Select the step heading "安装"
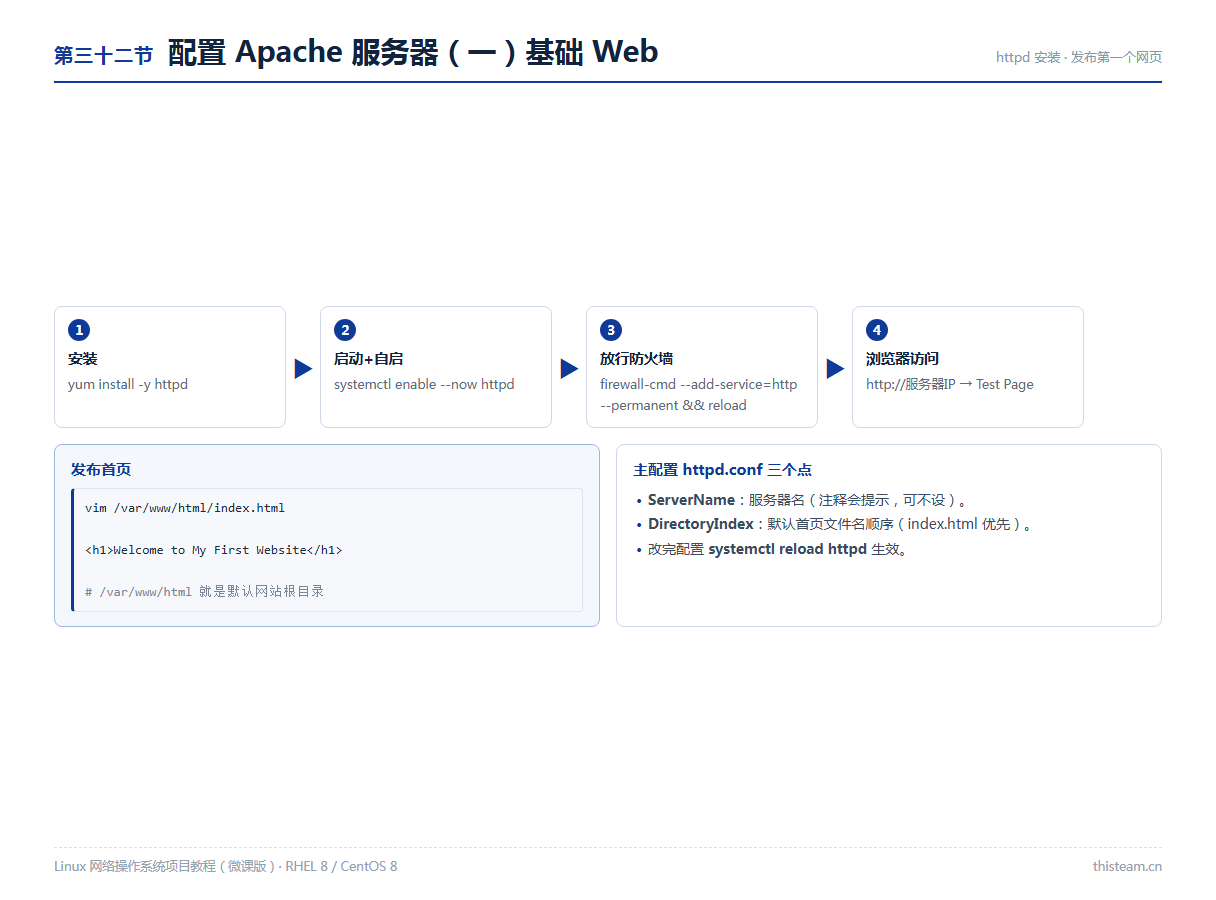The height and width of the screenshot is (900, 1216). point(83,359)
